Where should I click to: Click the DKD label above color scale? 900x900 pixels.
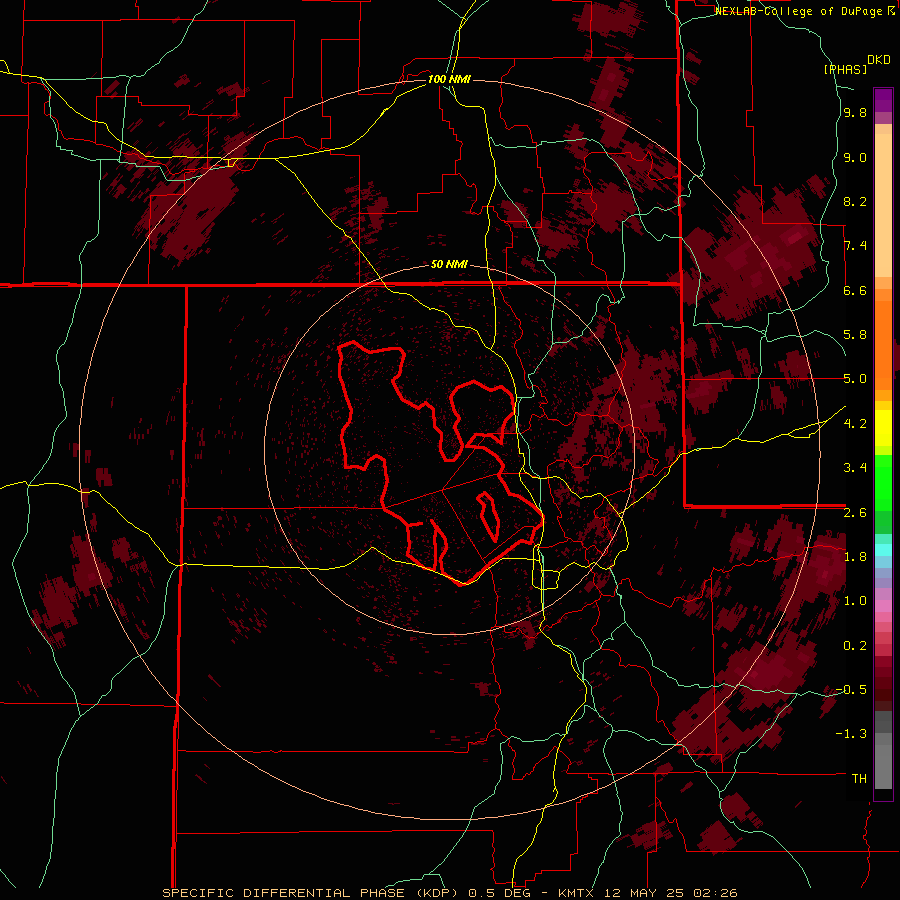[x=879, y=59]
